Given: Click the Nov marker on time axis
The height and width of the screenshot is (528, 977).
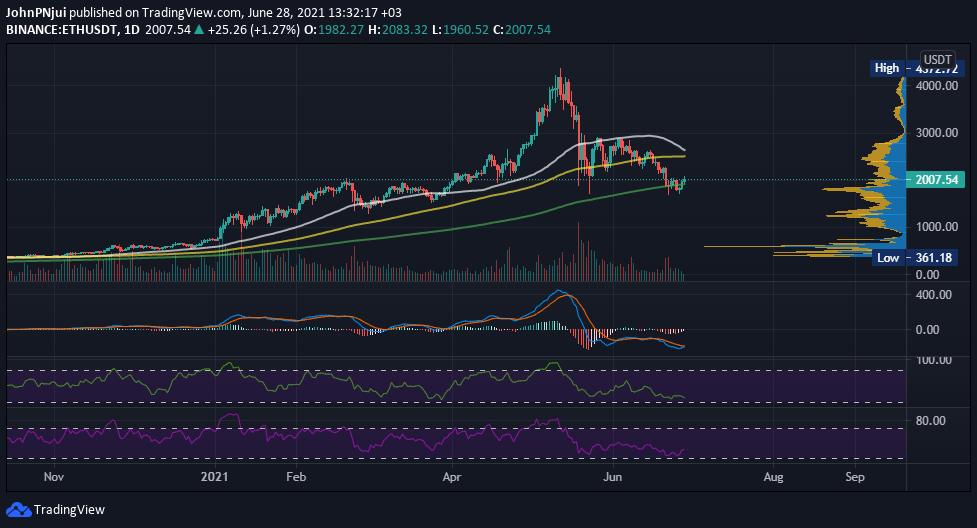Looking at the screenshot, I should [54, 477].
